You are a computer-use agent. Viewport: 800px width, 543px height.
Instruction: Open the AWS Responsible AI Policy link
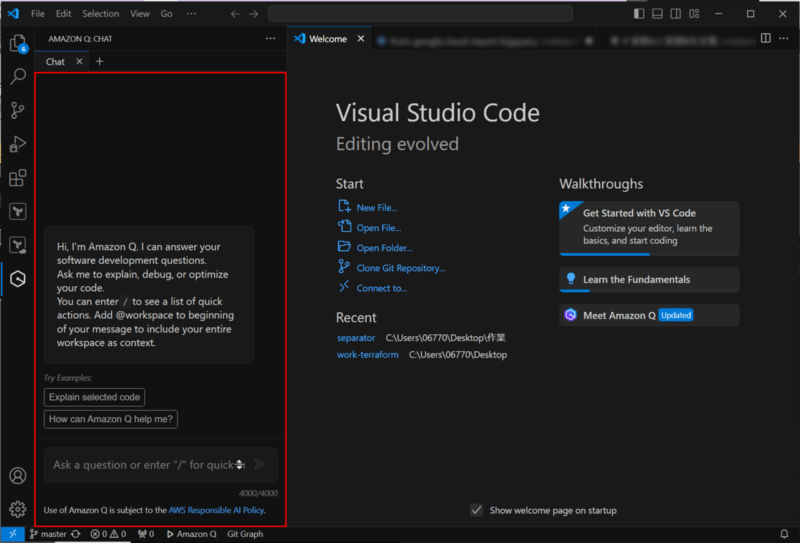click(x=216, y=510)
